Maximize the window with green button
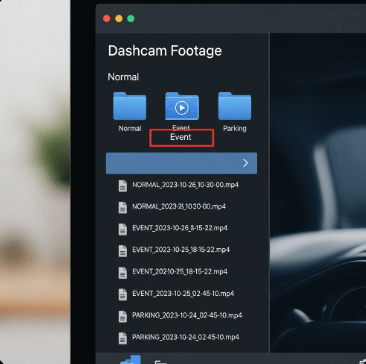The width and height of the screenshot is (366, 364). (131, 18)
